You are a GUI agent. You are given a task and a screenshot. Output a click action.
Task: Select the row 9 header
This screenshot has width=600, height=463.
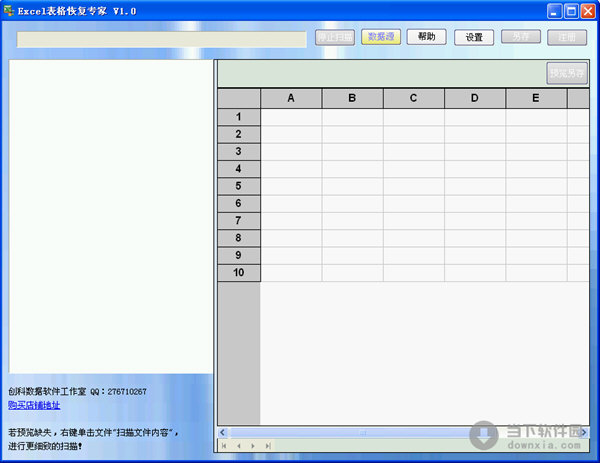coord(239,255)
